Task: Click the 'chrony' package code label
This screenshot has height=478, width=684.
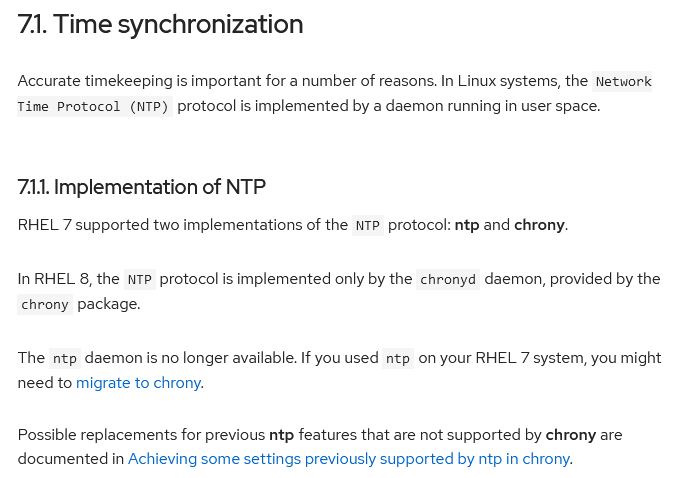Action: [x=45, y=304]
